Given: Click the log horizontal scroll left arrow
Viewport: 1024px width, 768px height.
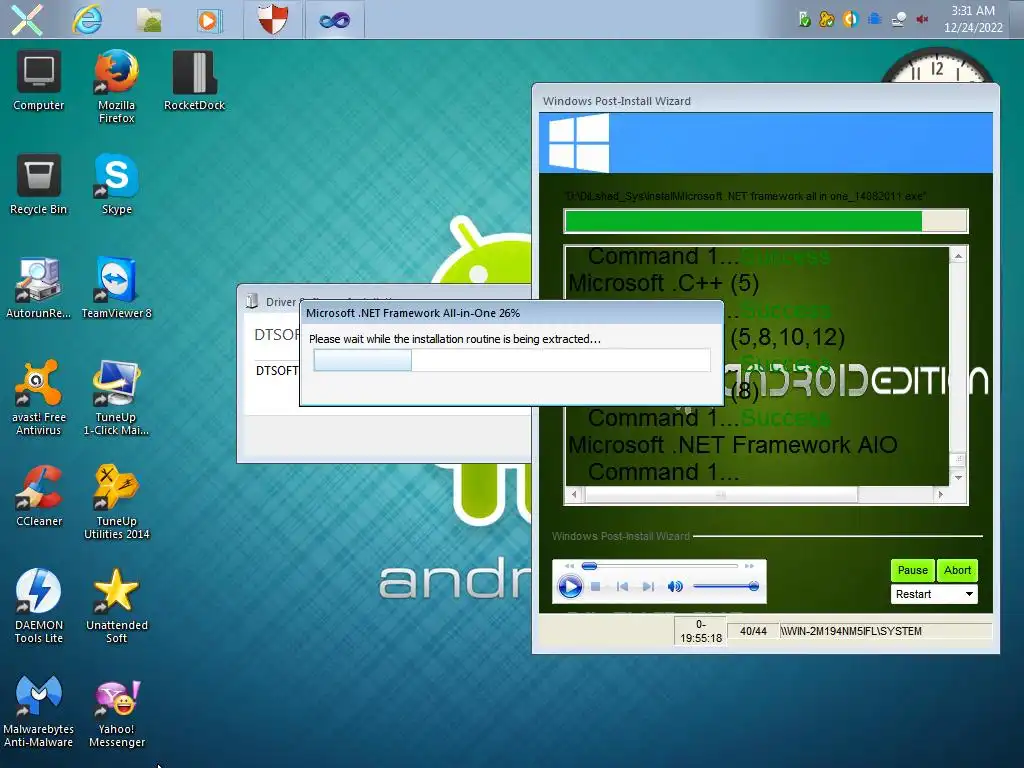Looking at the screenshot, I should click(x=574, y=494).
